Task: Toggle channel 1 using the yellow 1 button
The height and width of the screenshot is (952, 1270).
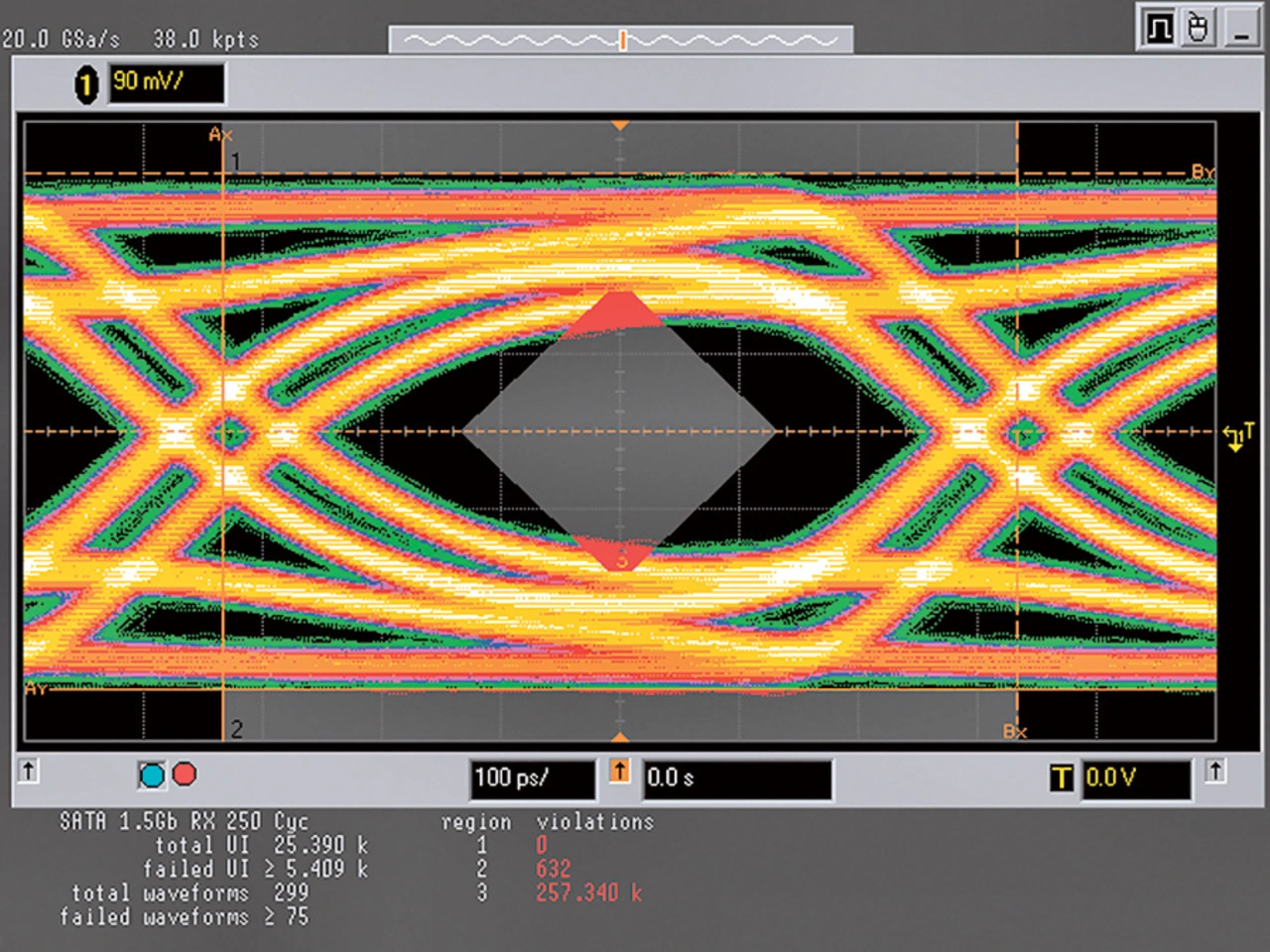Action: tap(86, 84)
